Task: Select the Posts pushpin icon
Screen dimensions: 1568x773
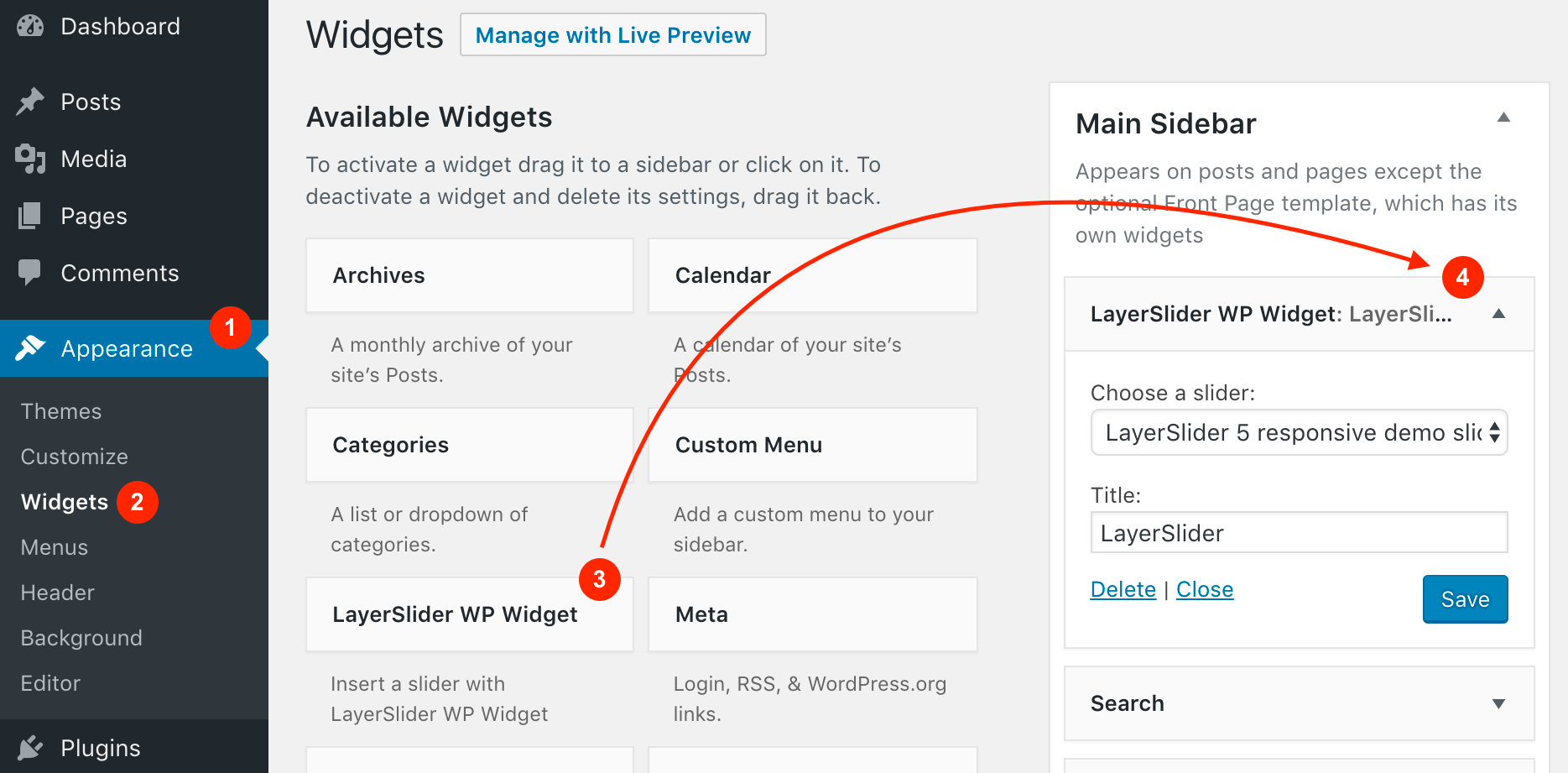Action: (x=29, y=101)
